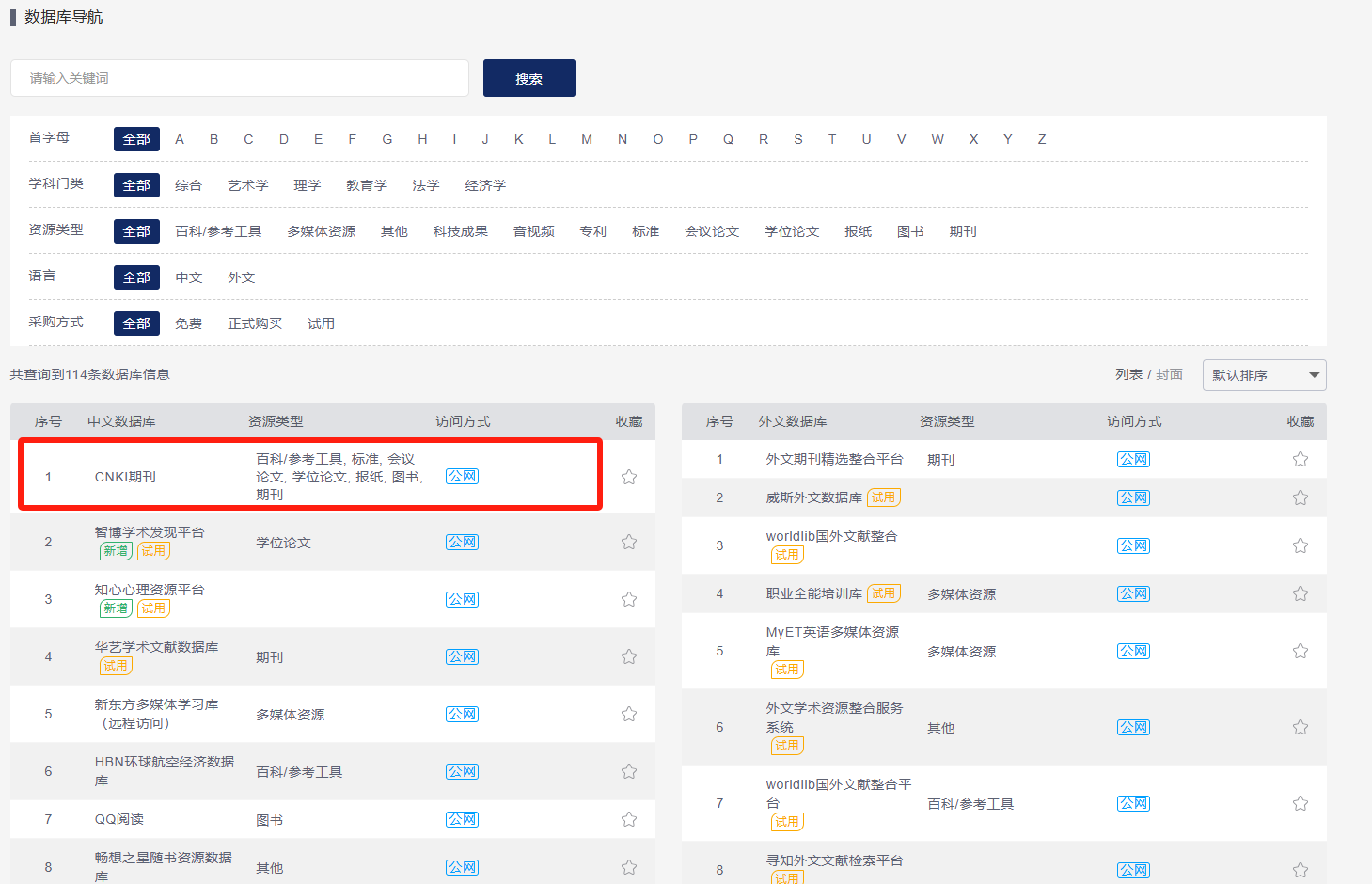Viewport: 1372px width, 884px height.
Task: Filter by initial letter C
Action: (248, 139)
